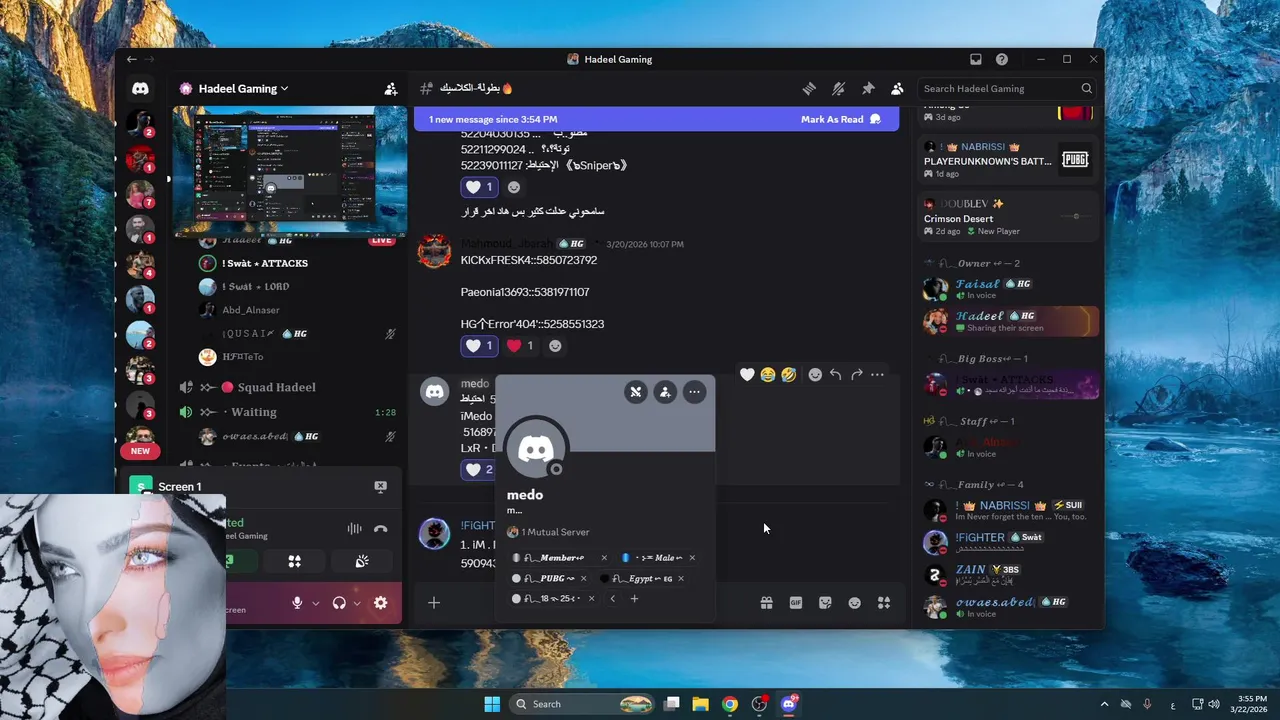Open the Threads icon in channel header
Screen dimensions: 1280x720
pos(809,89)
